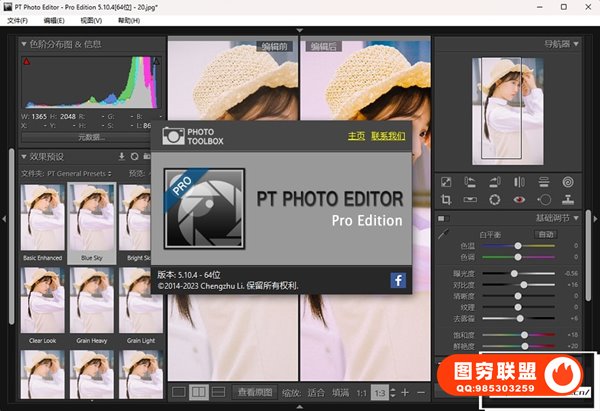Image resolution: width=600 pixels, height=411 pixels.
Task: Adjust the 曝光度 slider handle
Action: pyautogui.click(x=515, y=273)
